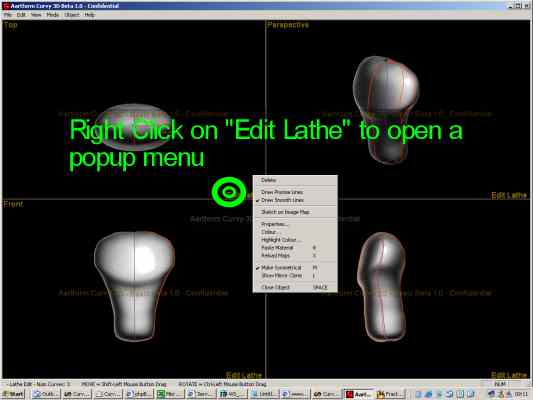Click the Aartform Curvy 3D title bar icon
Image resolution: width=533 pixels, height=400 pixels.
tap(6, 6)
